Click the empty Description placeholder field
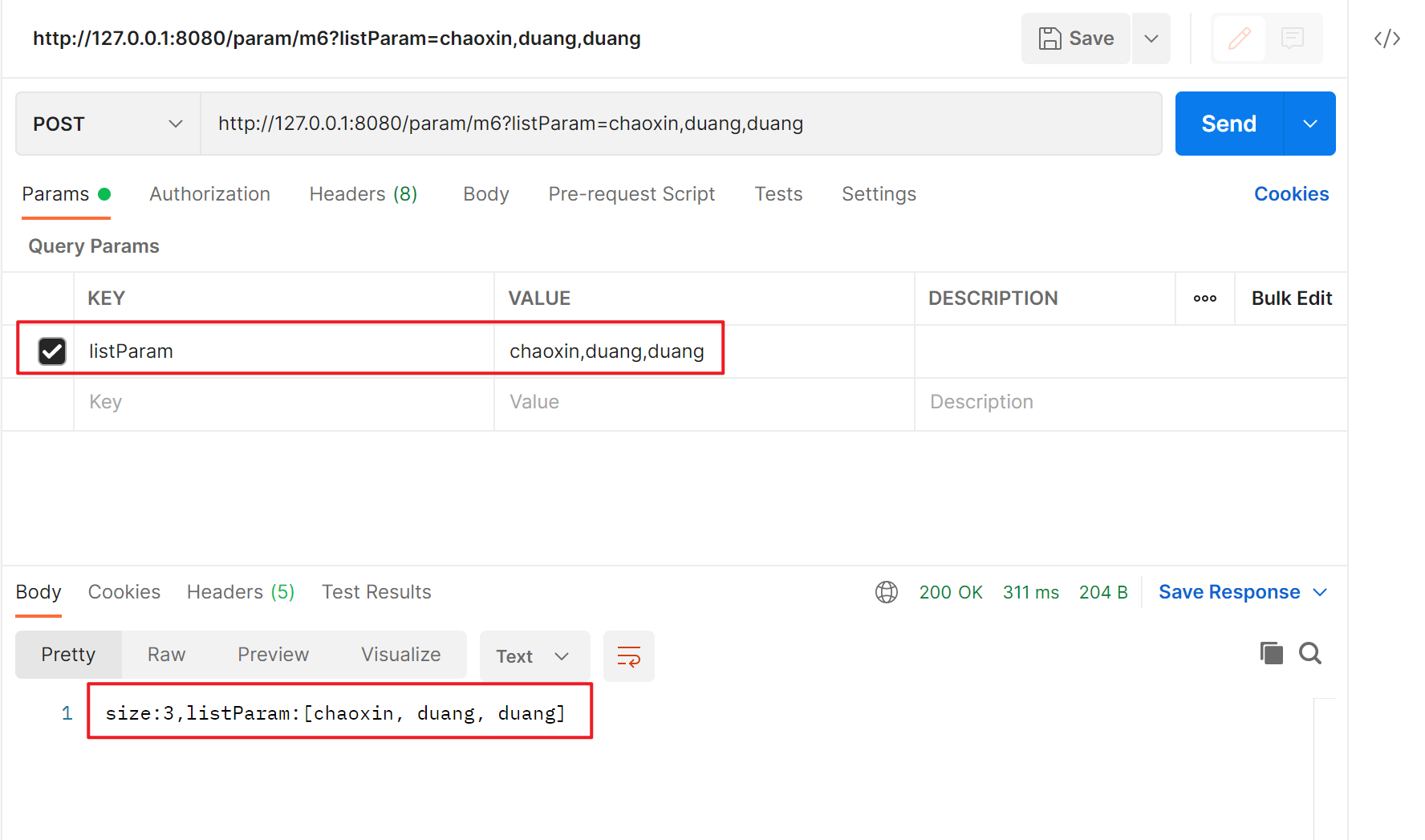Screen dimensions: 1425x840 pyautogui.click(x=1130, y=402)
